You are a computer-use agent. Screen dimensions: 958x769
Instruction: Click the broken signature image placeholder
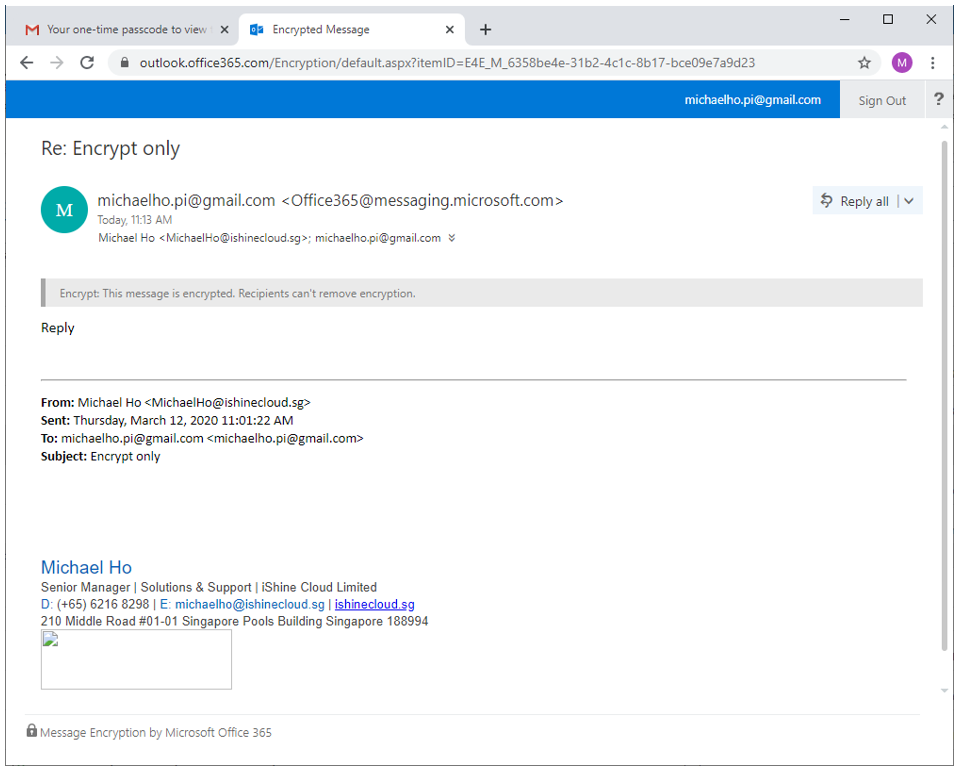pyautogui.click(x=136, y=660)
